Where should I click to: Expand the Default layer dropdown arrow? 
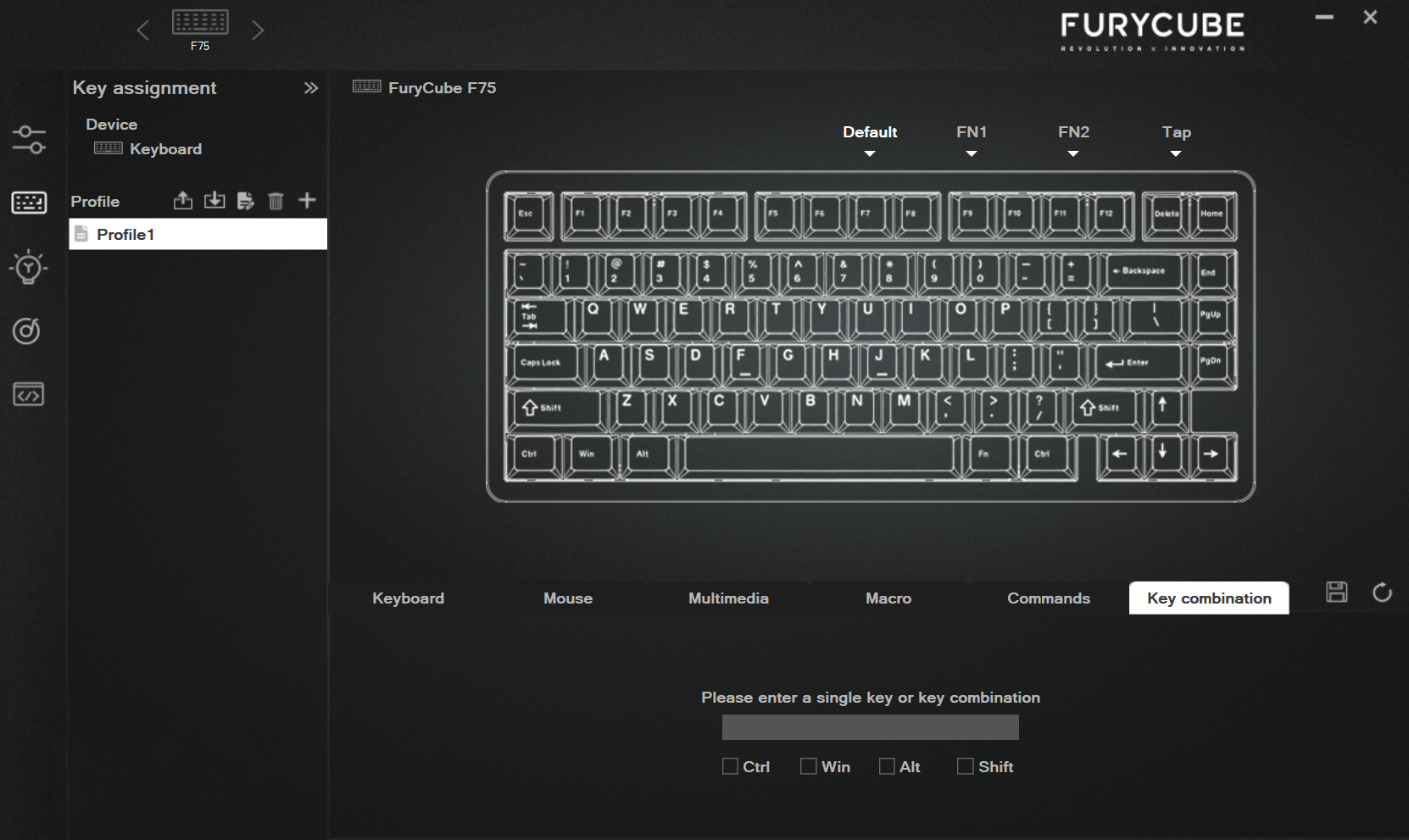tap(870, 153)
